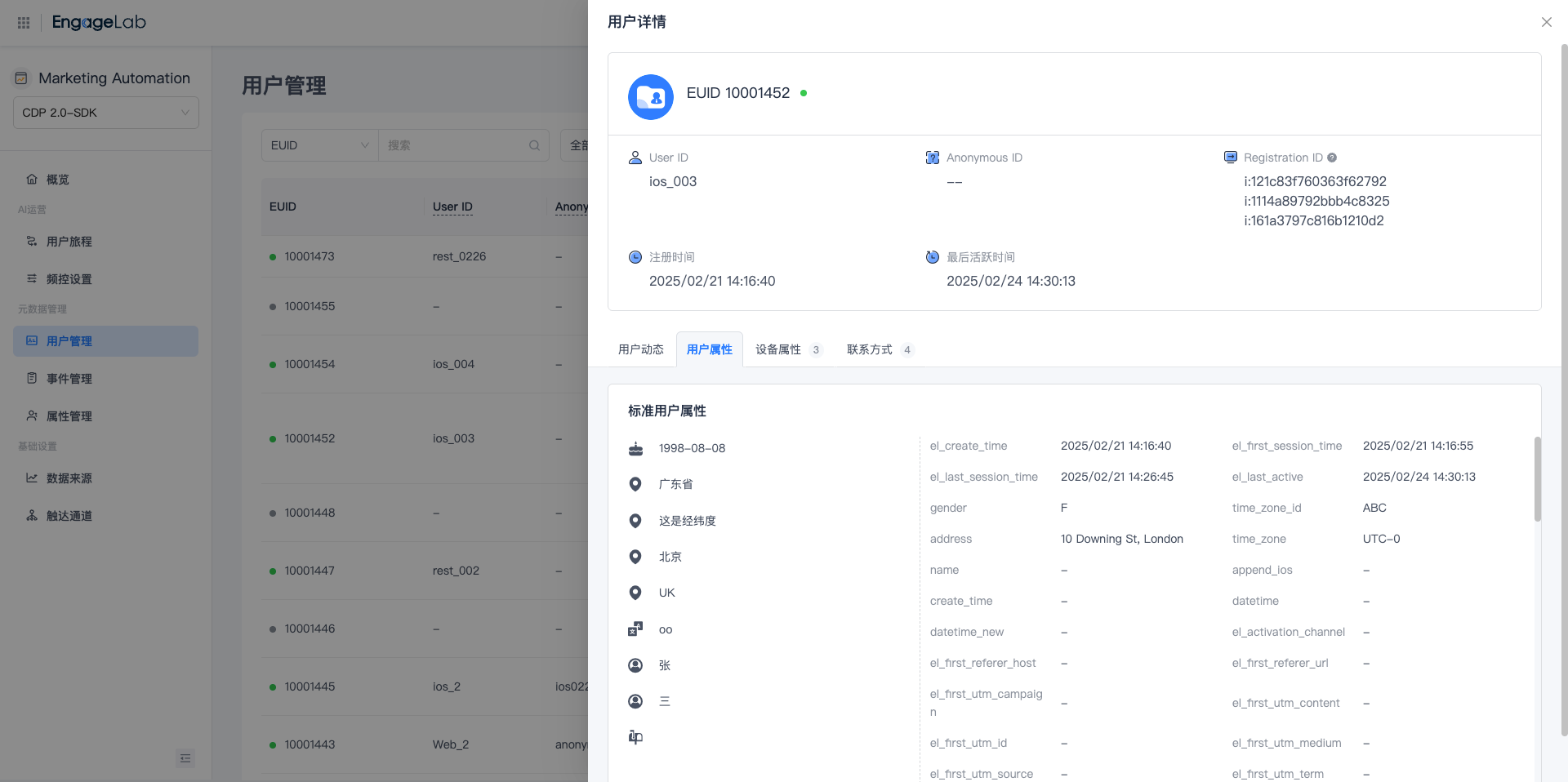This screenshot has height=782, width=1568.
Task: Click the User ID column header
Action: tap(452, 207)
